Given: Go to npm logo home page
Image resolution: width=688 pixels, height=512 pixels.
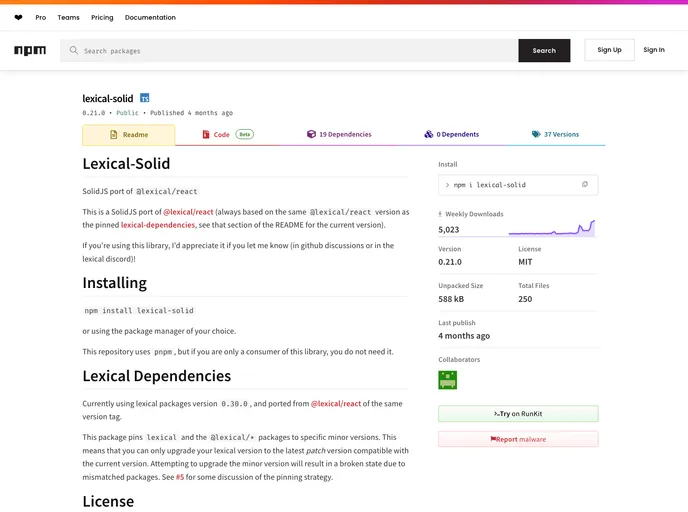Looking at the screenshot, I should (x=30, y=50).
